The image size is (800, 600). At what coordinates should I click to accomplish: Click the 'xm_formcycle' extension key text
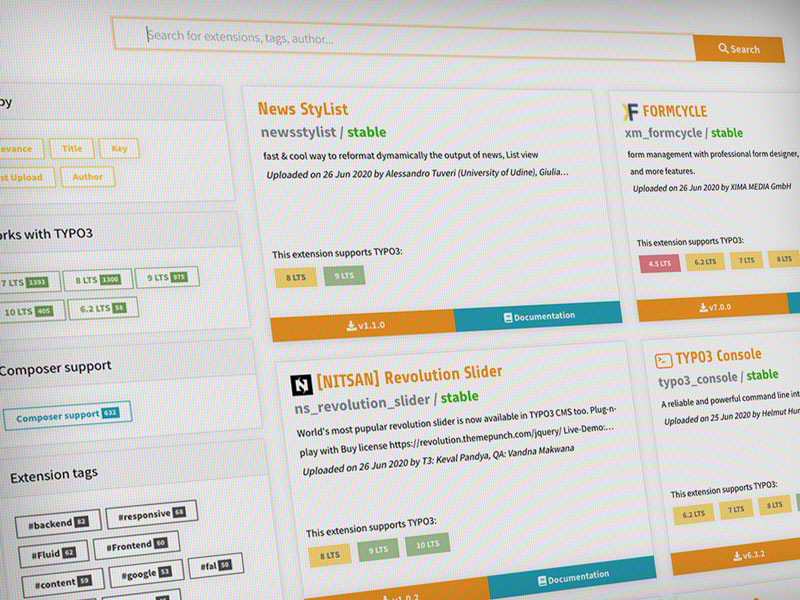[663, 133]
